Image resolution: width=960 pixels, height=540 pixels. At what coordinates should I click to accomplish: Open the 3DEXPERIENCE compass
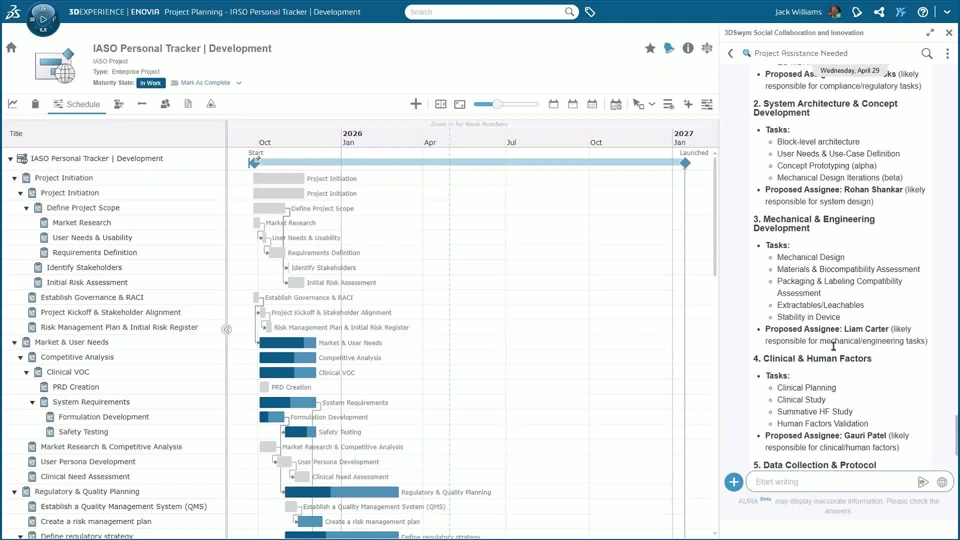point(43,18)
